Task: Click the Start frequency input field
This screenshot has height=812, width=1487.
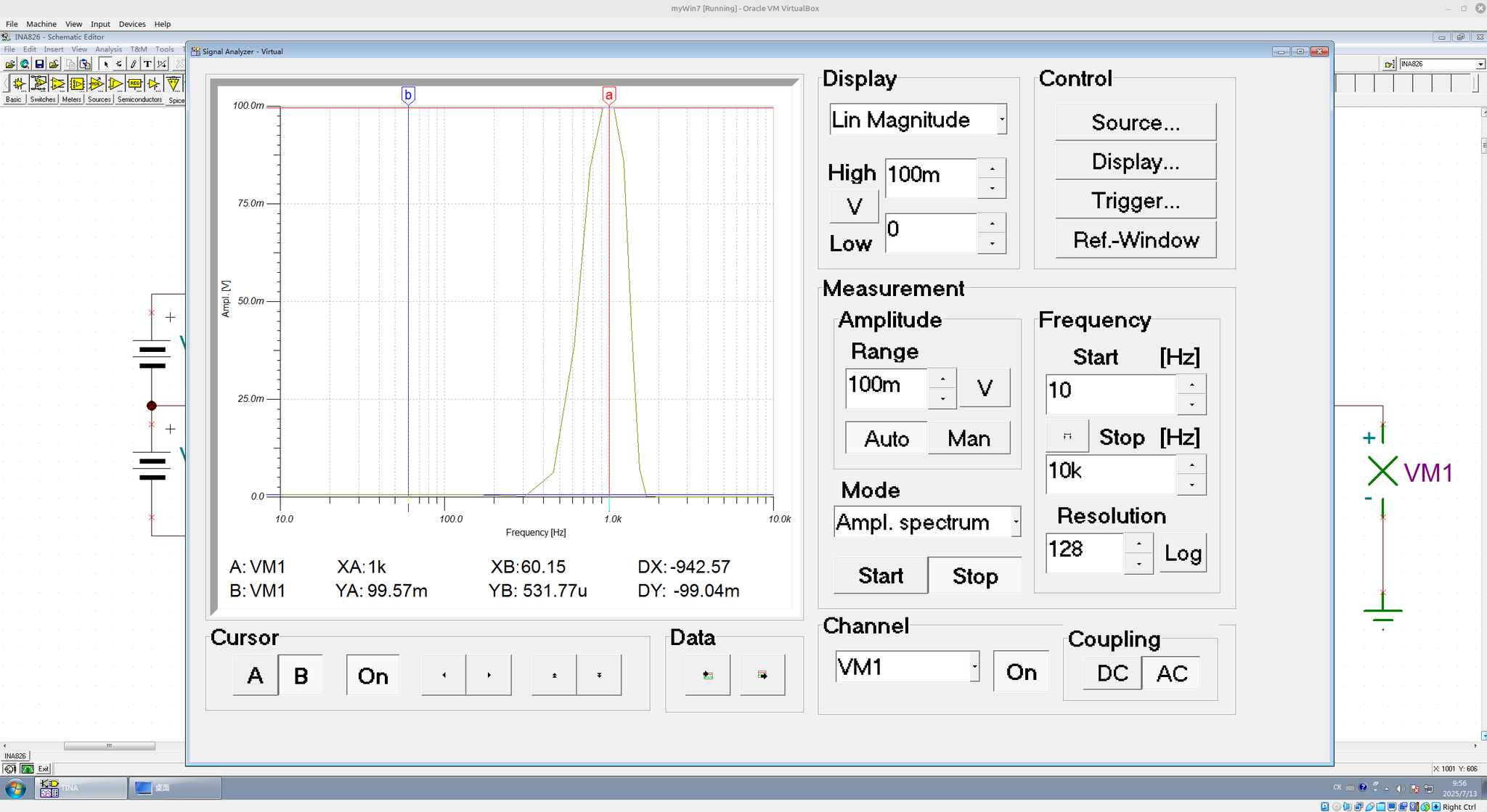Action: click(x=1109, y=392)
